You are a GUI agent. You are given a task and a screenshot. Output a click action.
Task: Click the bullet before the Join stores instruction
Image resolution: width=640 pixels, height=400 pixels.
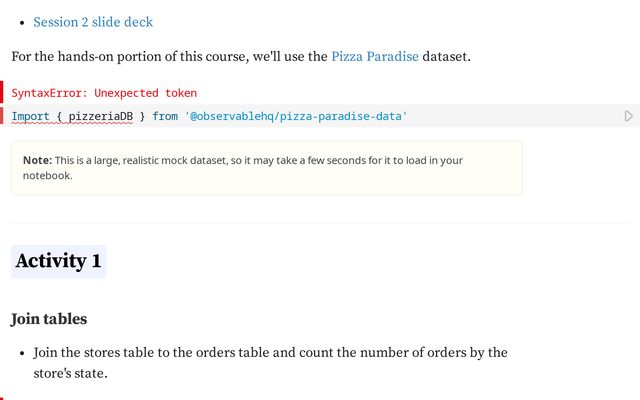tap(22, 353)
